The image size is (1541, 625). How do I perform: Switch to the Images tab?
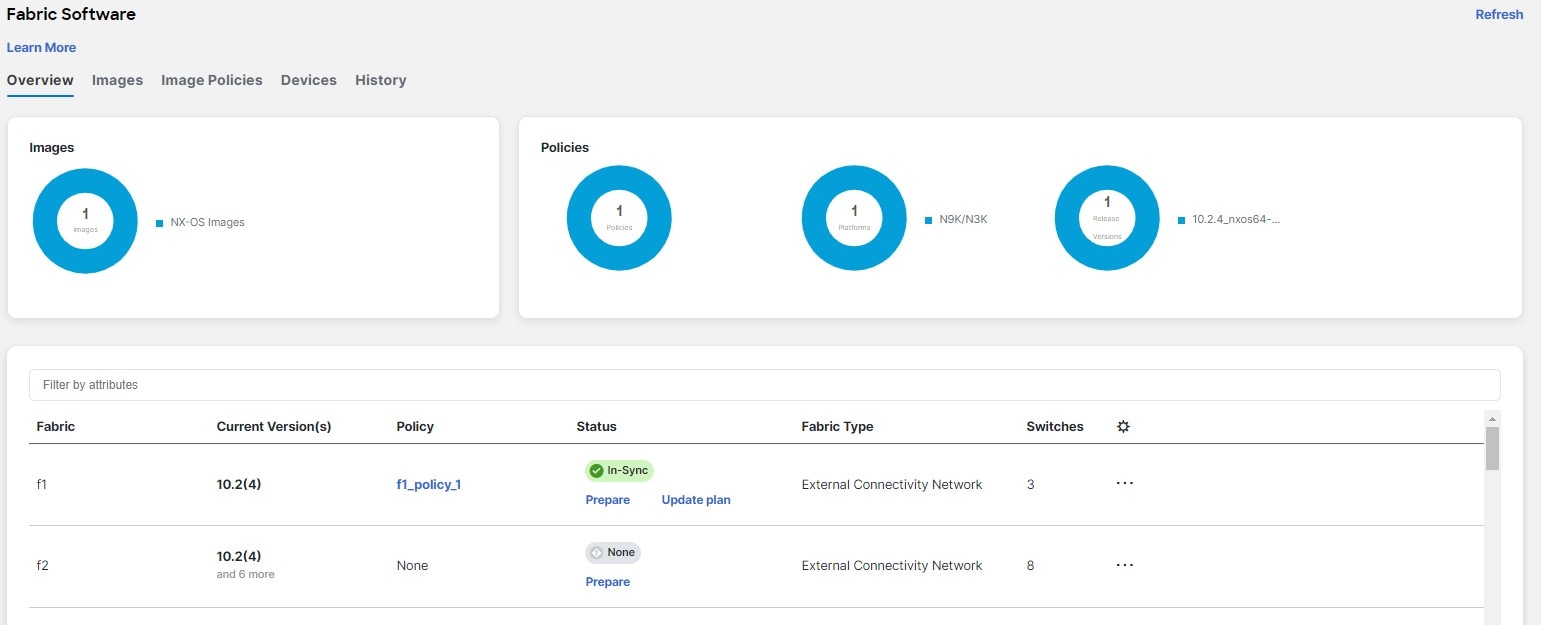(x=117, y=80)
